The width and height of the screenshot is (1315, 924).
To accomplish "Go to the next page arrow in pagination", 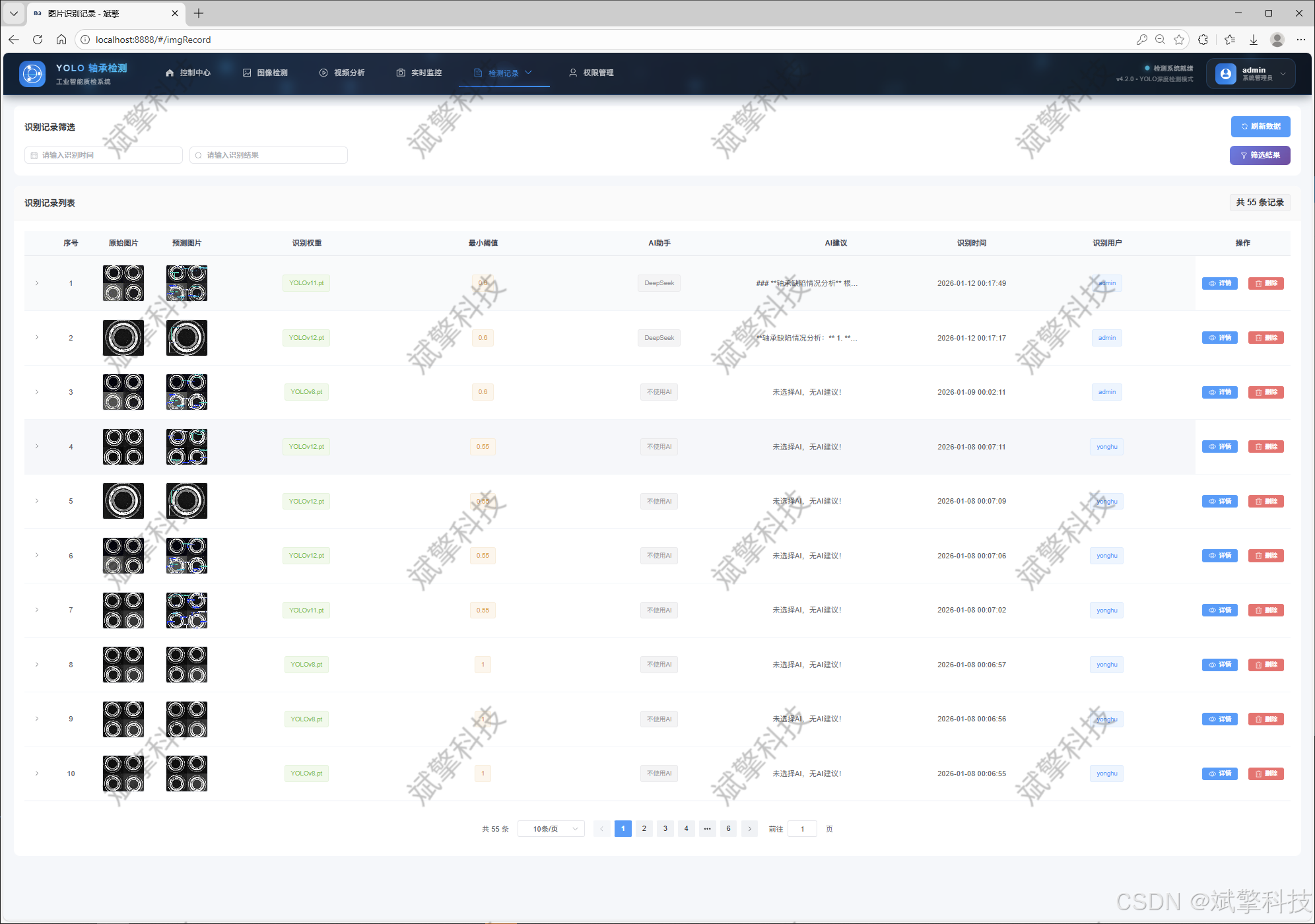I will pos(749,829).
